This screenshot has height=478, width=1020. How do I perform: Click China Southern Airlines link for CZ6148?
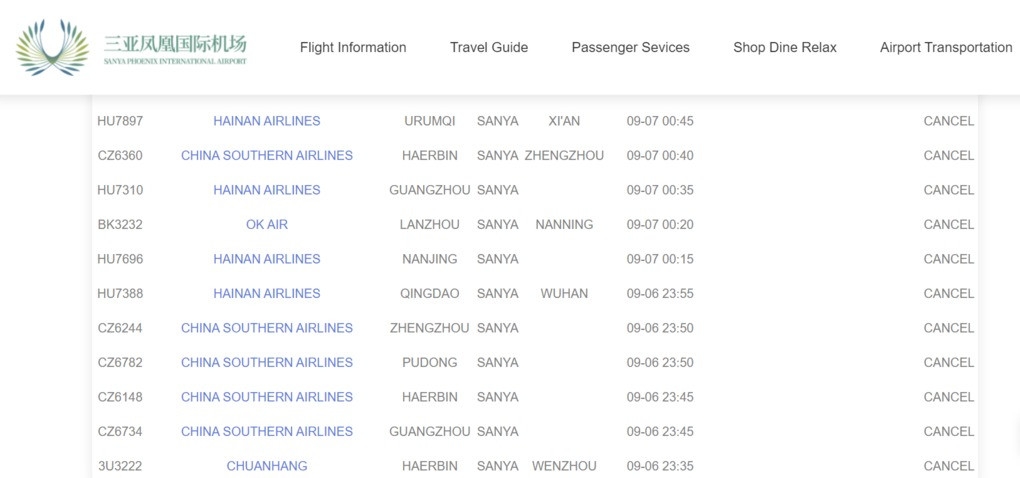(267, 397)
